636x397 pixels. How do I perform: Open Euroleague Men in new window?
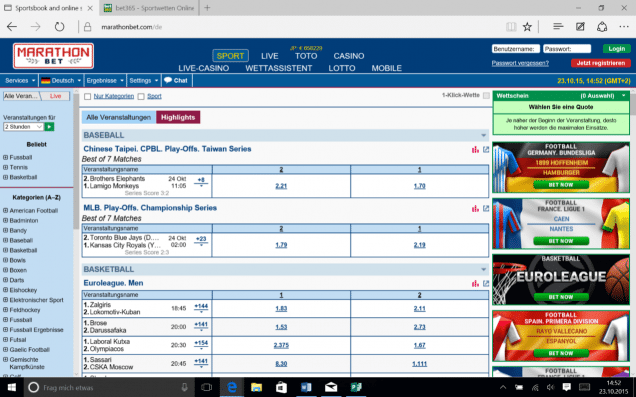pyautogui.click(x=486, y=283)
